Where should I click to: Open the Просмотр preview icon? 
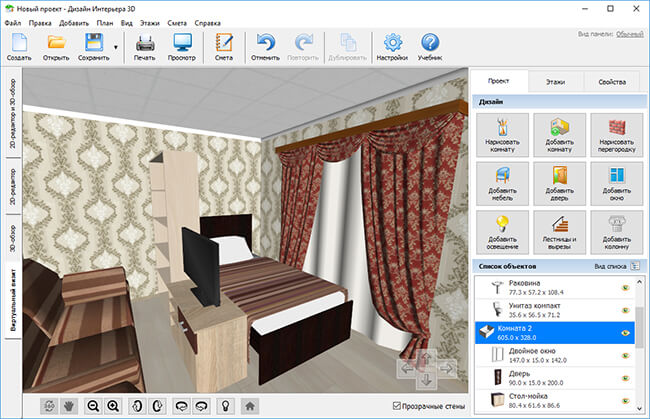coord(182,47)
